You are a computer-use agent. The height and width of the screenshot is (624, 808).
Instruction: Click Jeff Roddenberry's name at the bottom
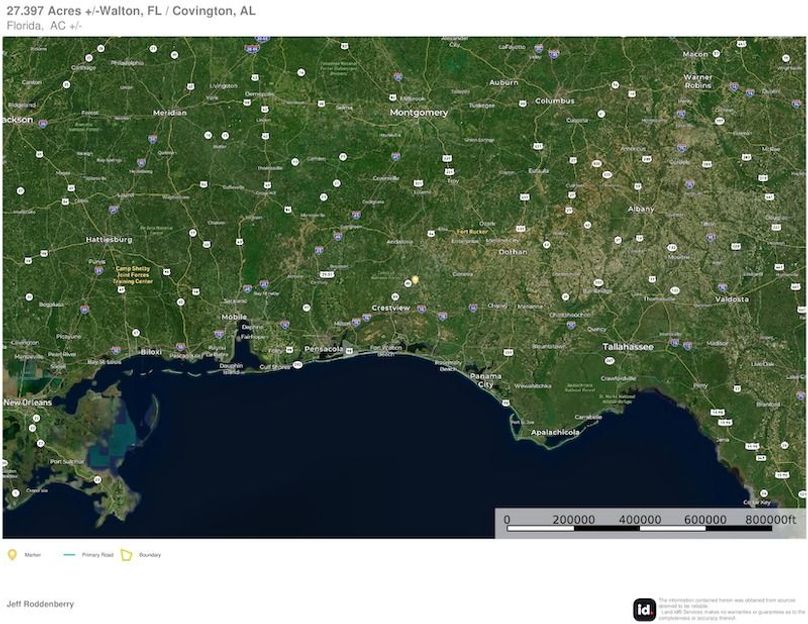[x=40, y=605]
